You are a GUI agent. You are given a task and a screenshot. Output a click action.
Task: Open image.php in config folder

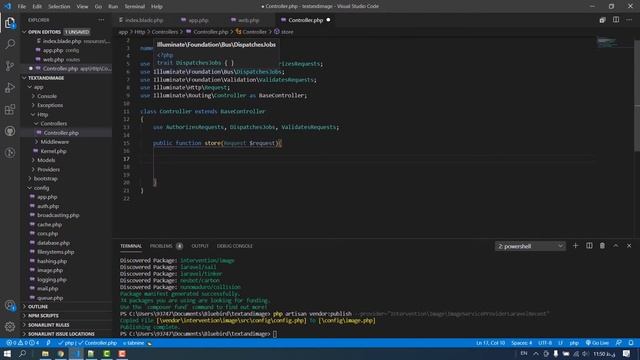tap(50, 270)
